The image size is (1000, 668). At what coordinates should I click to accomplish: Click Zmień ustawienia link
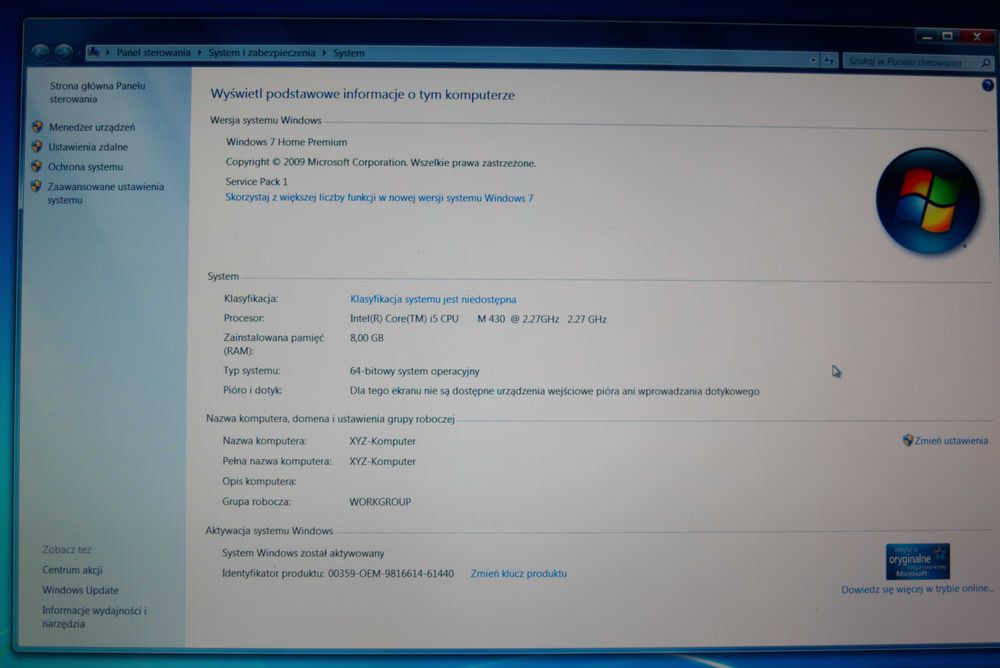[951, 440]
